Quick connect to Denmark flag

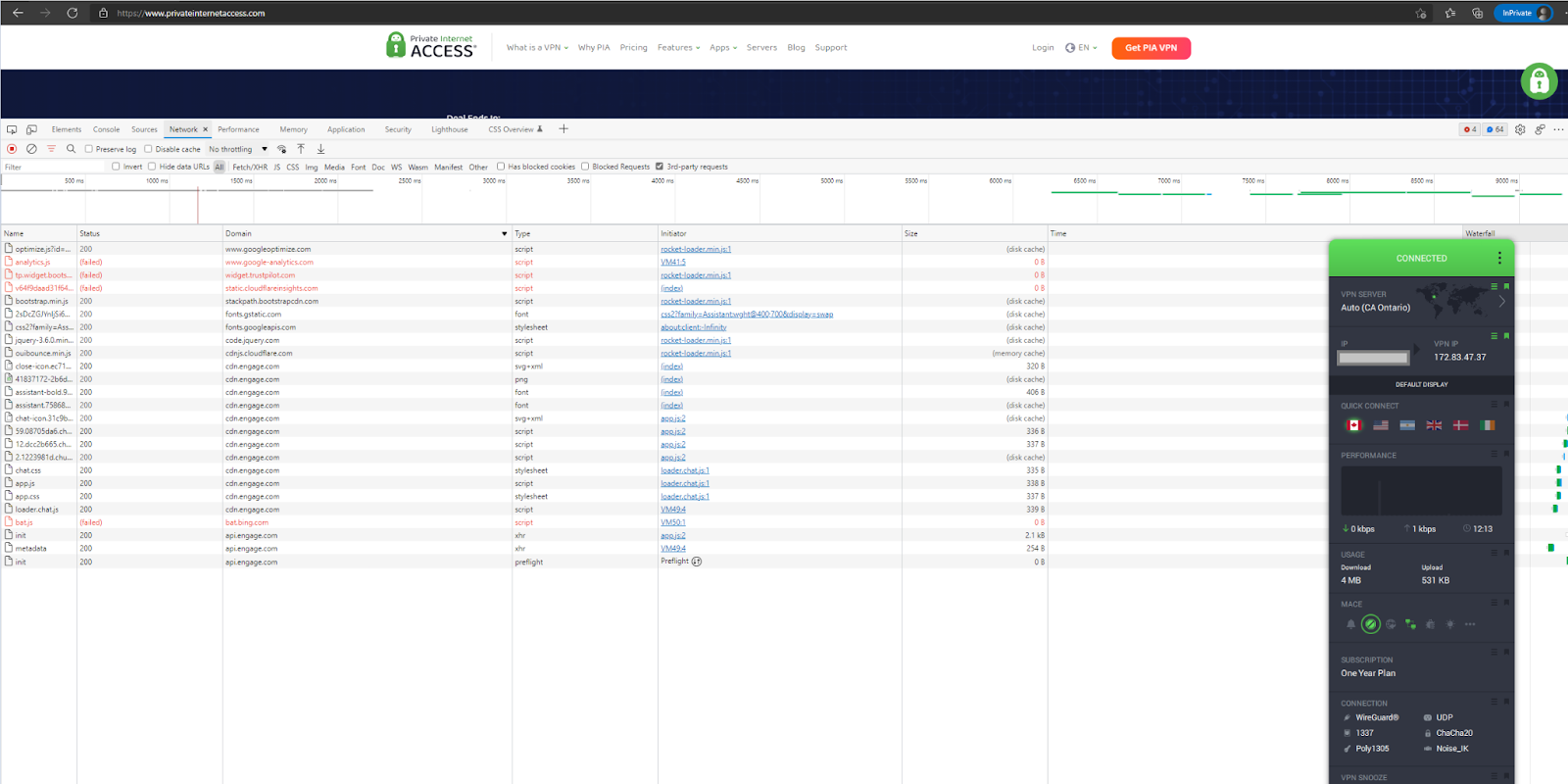coord(1460,425)
